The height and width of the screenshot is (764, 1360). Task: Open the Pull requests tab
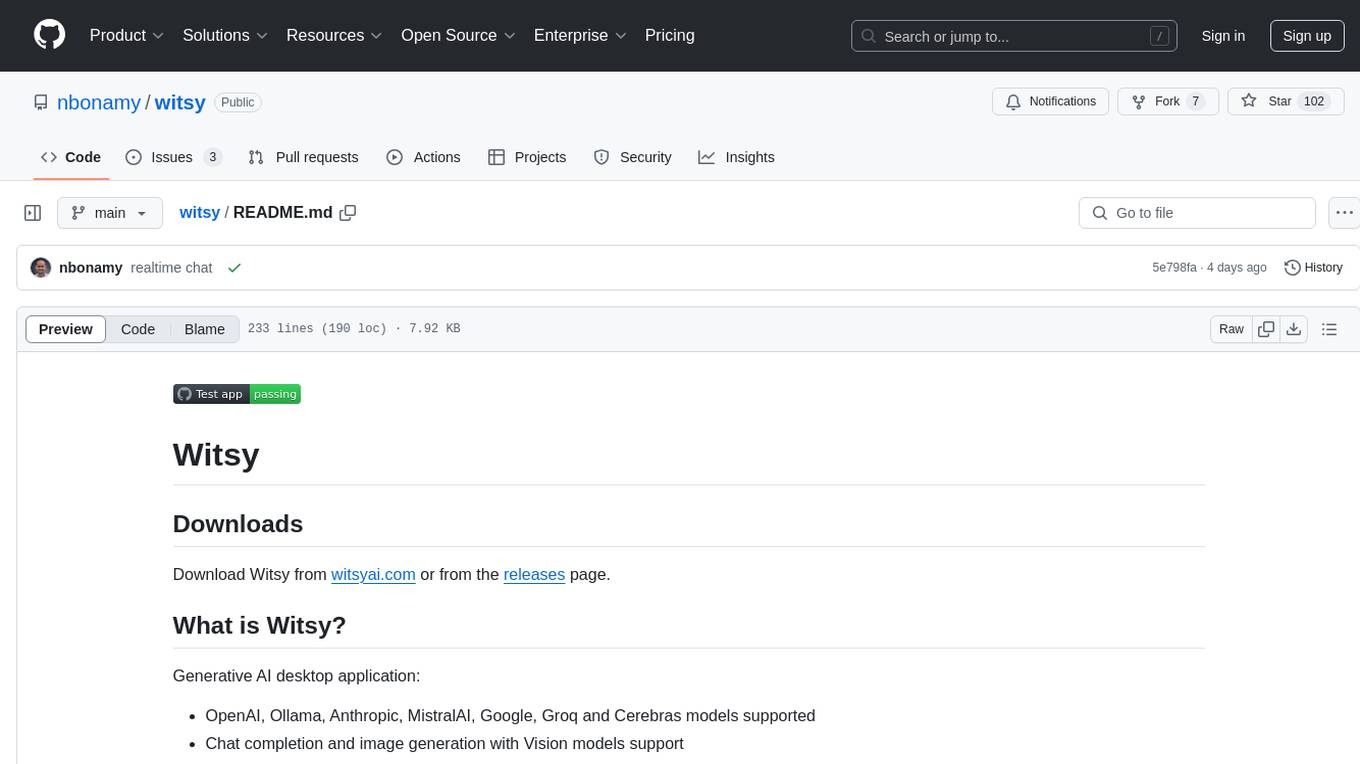[x=303, y=157]
